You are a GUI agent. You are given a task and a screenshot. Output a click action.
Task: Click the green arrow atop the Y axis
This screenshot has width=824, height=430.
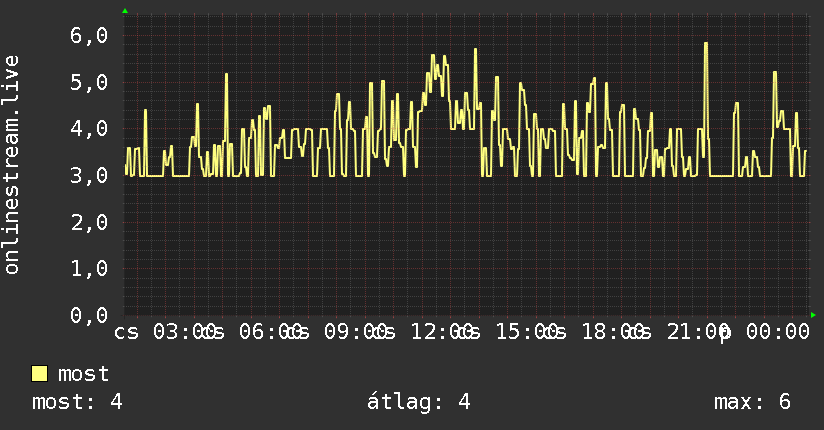[125, 11]
